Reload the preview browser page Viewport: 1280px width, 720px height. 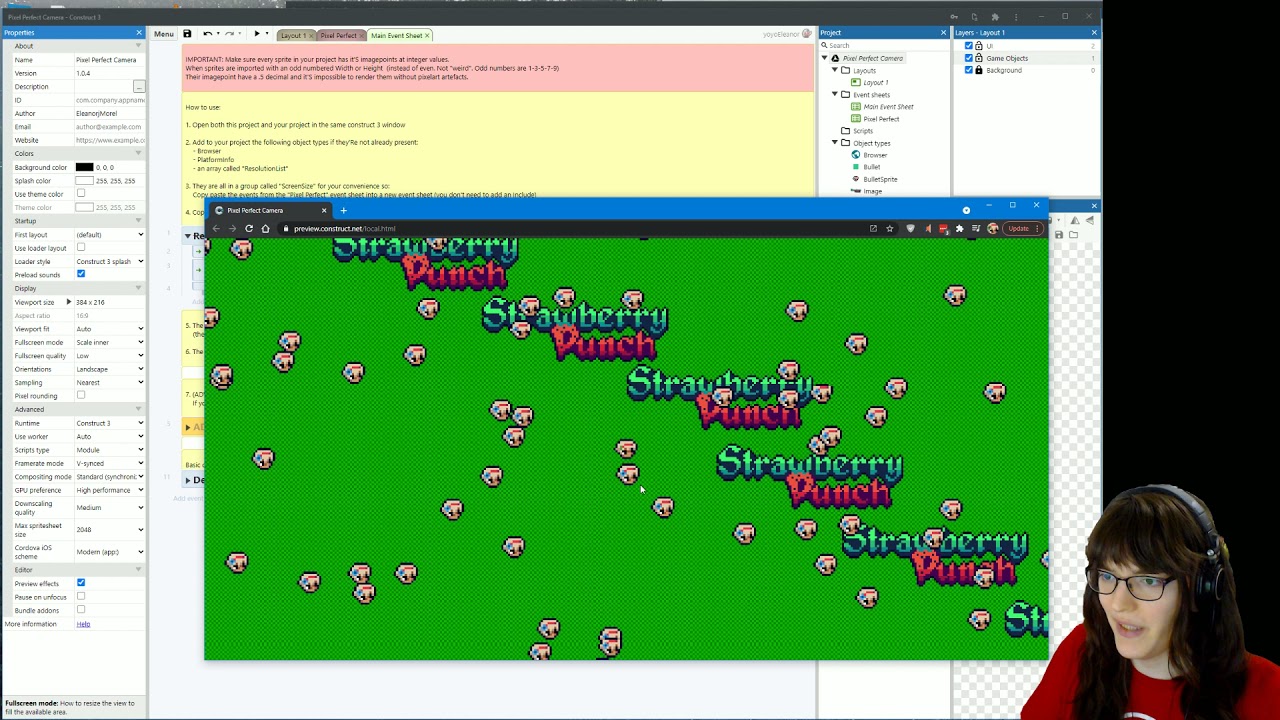[x=249, y=229]
